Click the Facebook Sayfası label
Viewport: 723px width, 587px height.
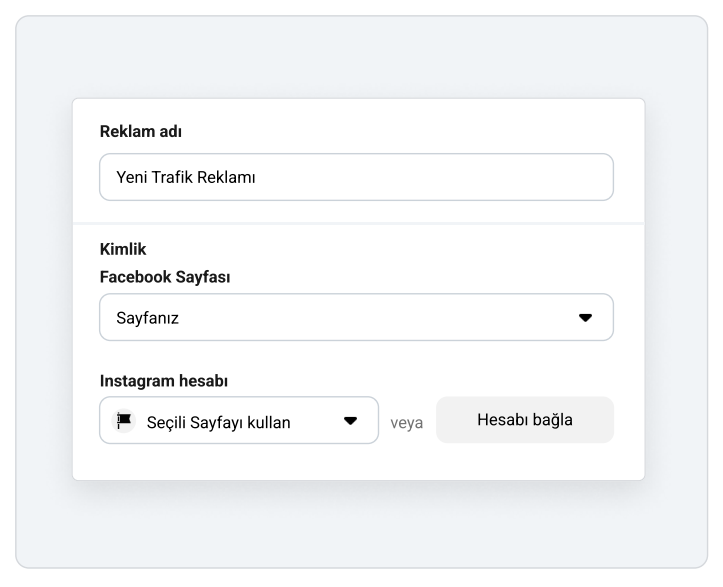(x=165, y=277)
